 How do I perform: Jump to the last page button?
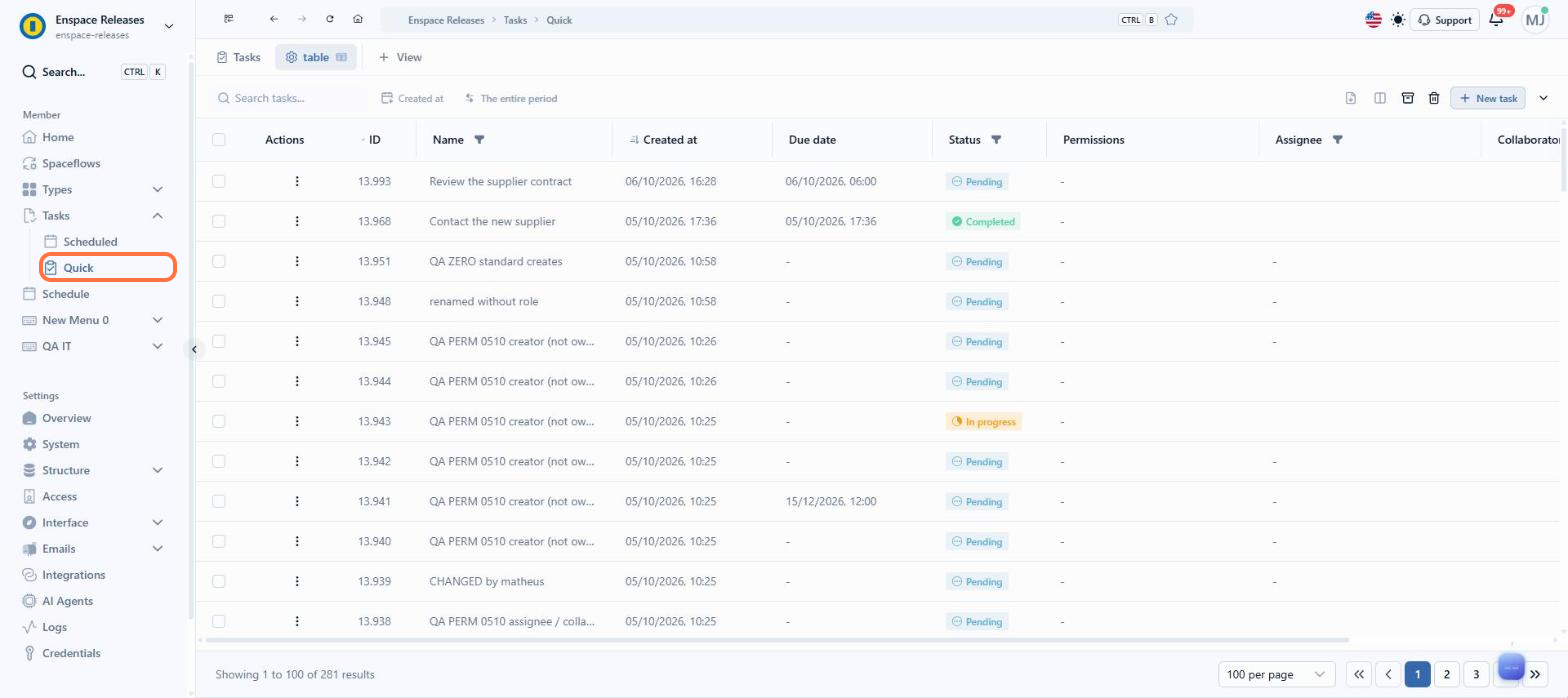(1536, 674)
